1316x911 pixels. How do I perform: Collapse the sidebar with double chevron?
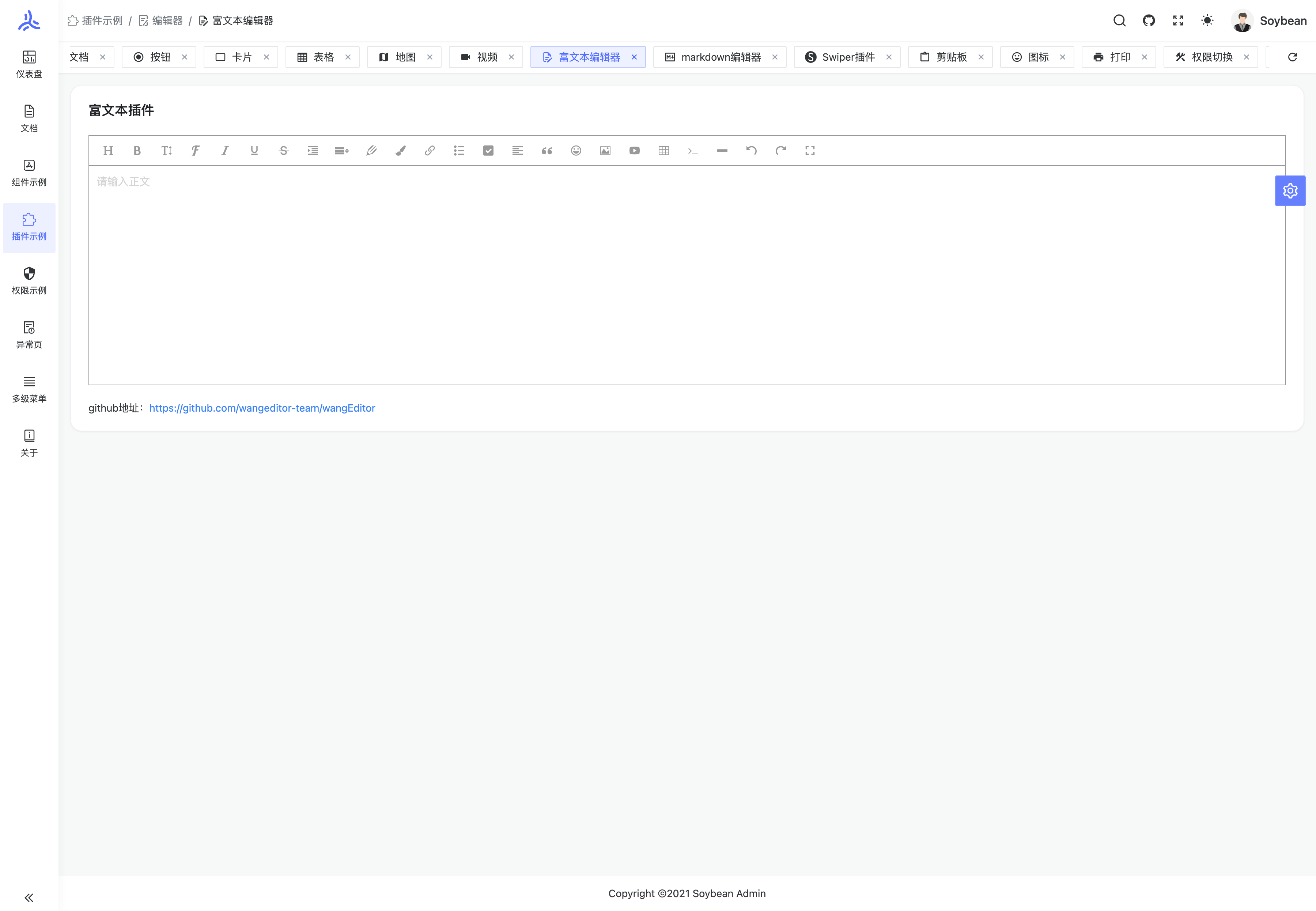click(x=29, y=897)
